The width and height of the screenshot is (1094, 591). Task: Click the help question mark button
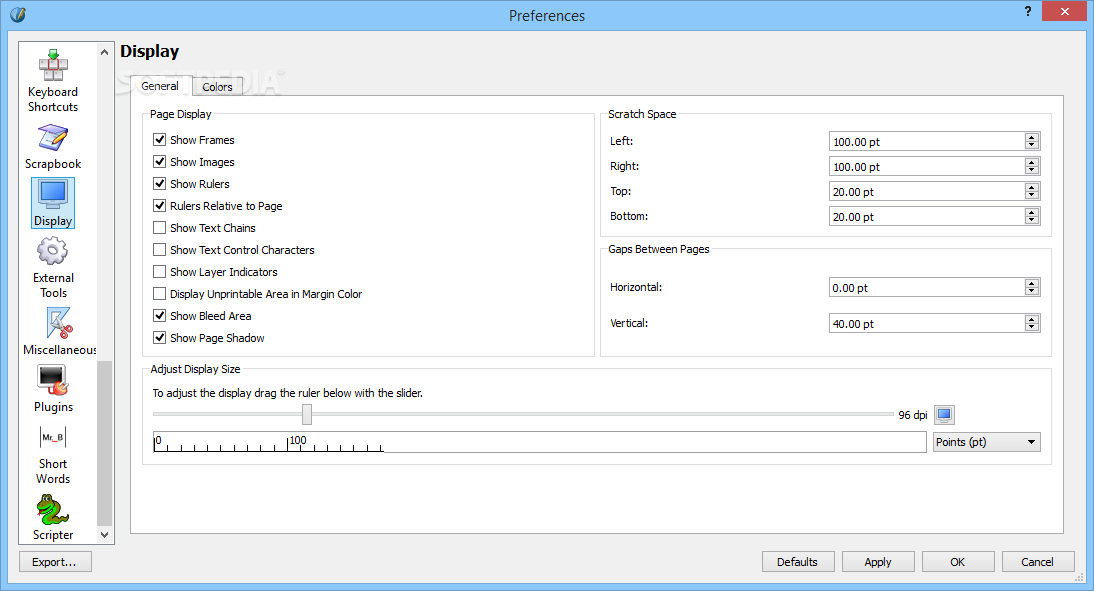pos(1028,11)
